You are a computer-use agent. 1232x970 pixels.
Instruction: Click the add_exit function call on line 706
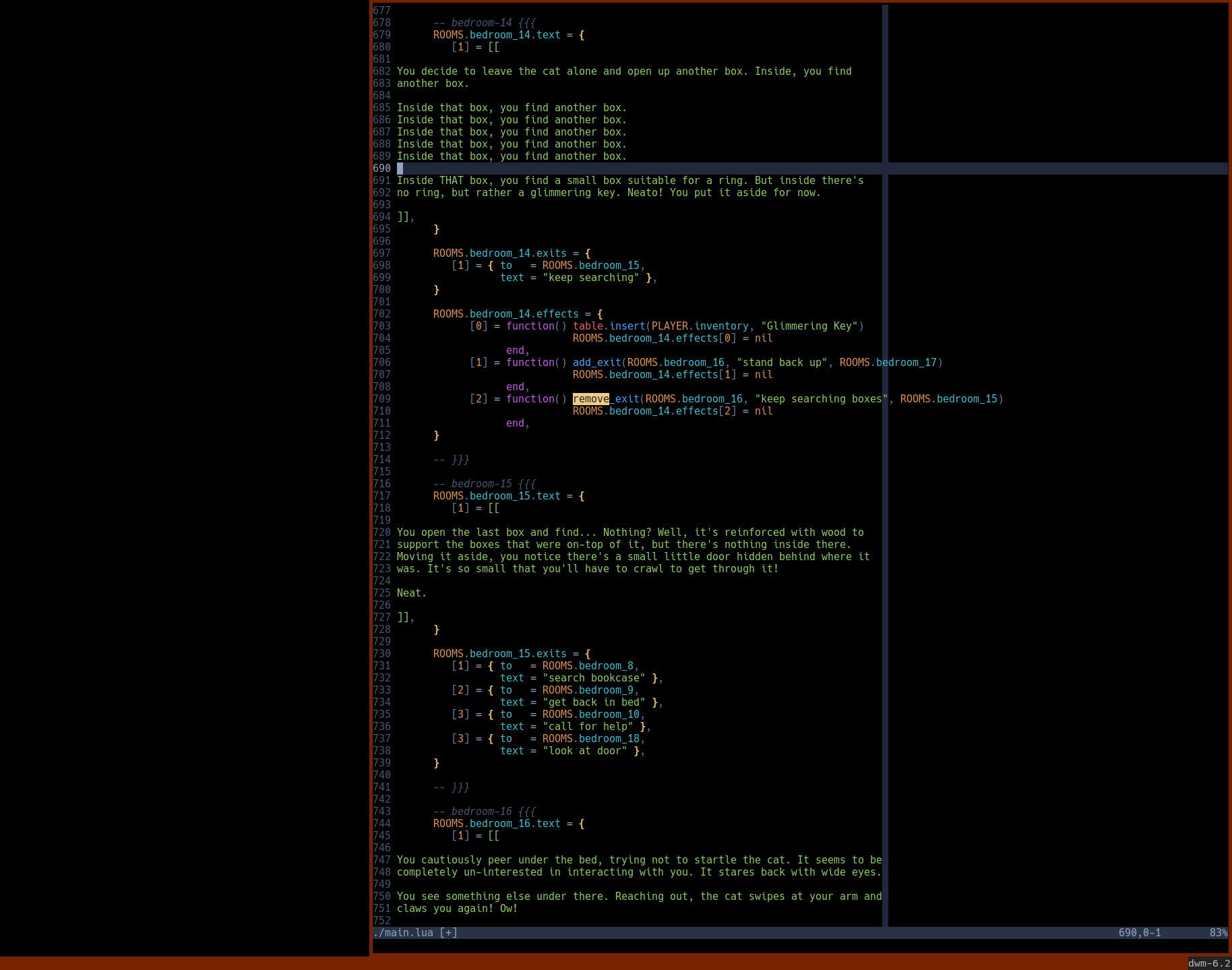tap(596, 362)
